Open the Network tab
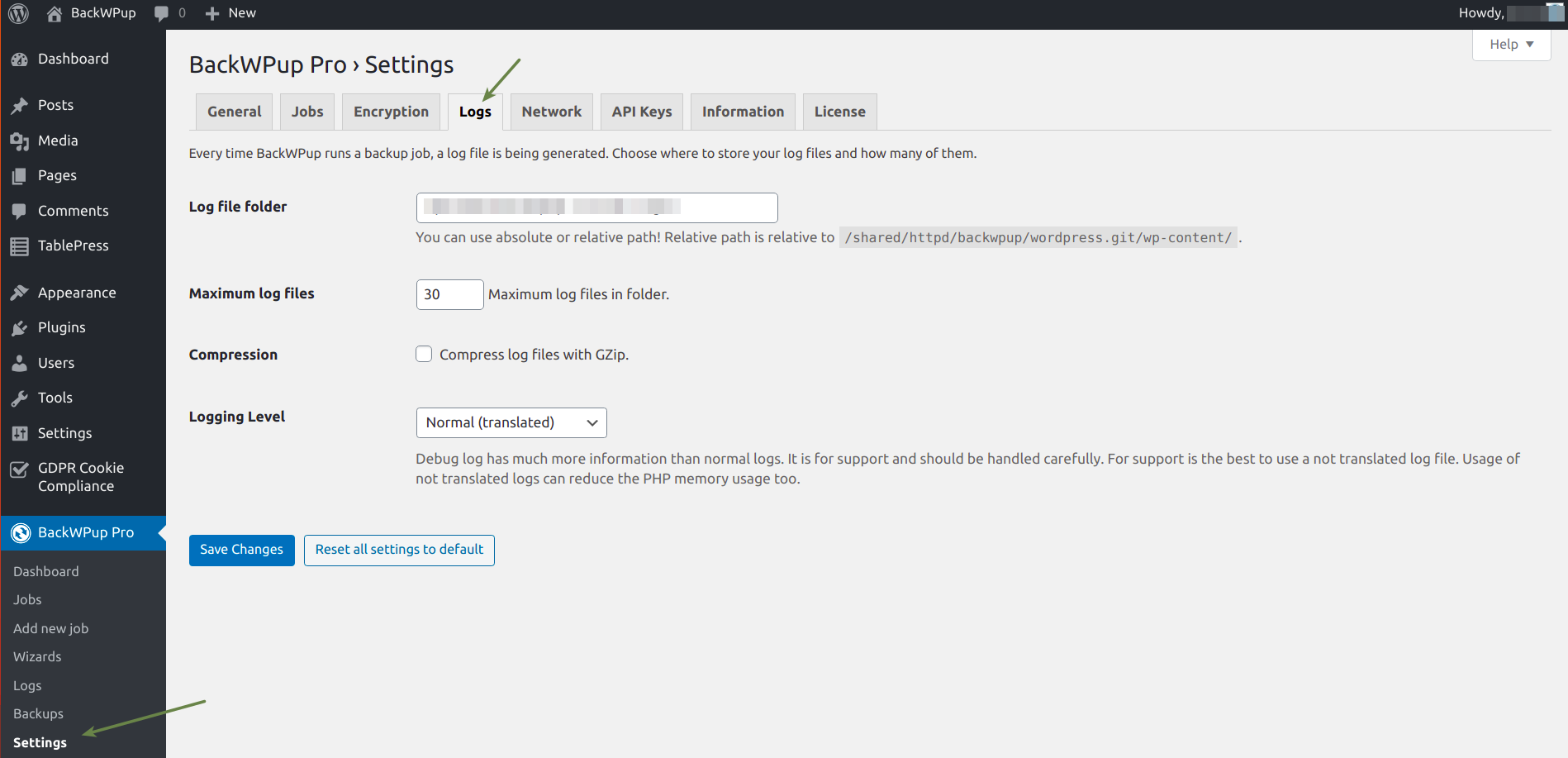 tap(552, 112)
